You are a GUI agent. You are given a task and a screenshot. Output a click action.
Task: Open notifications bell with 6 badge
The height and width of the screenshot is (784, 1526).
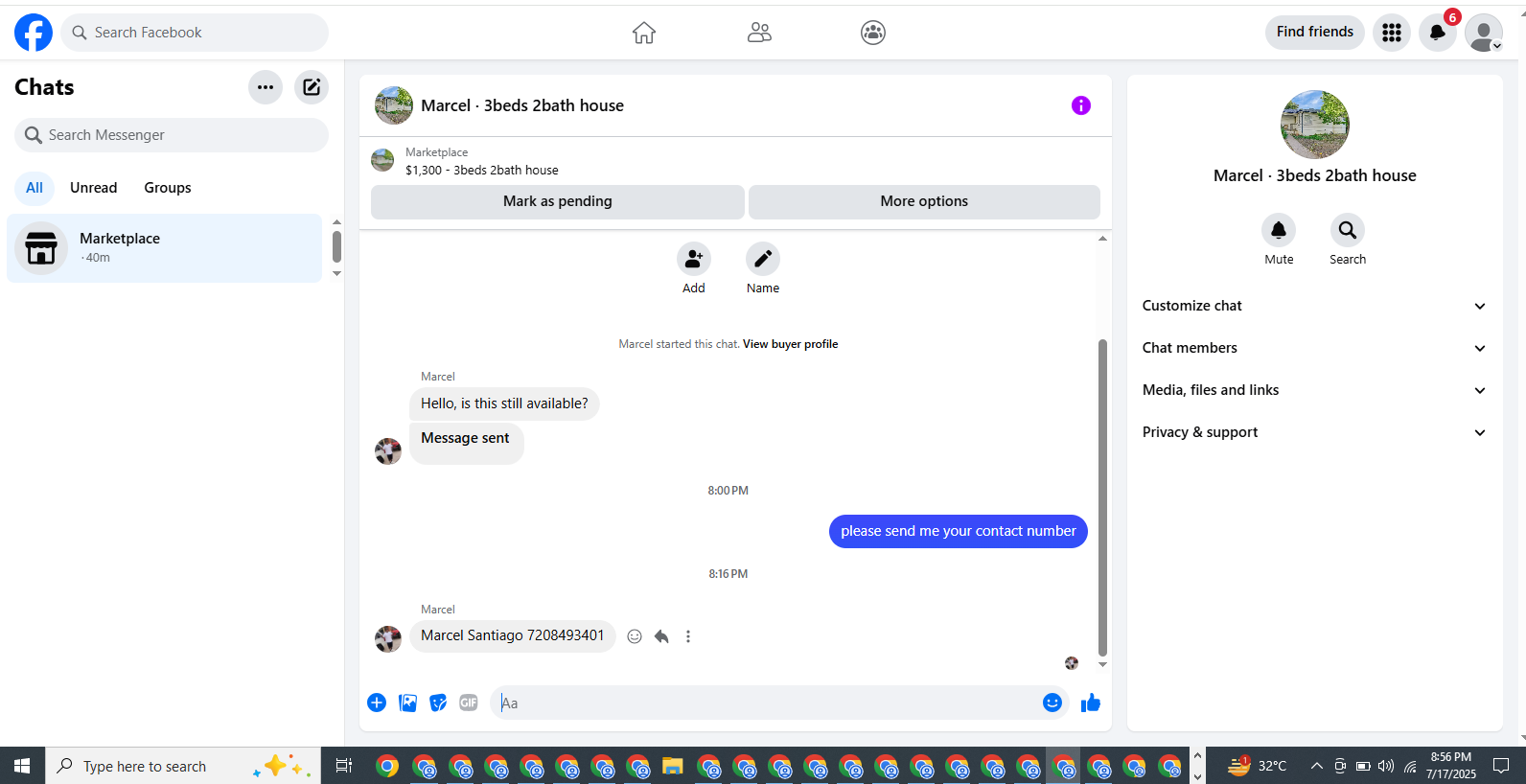click(1438, 33)
